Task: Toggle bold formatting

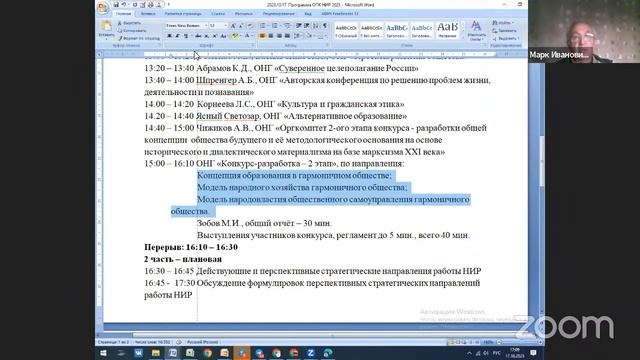Action: (x=169, y=36)
